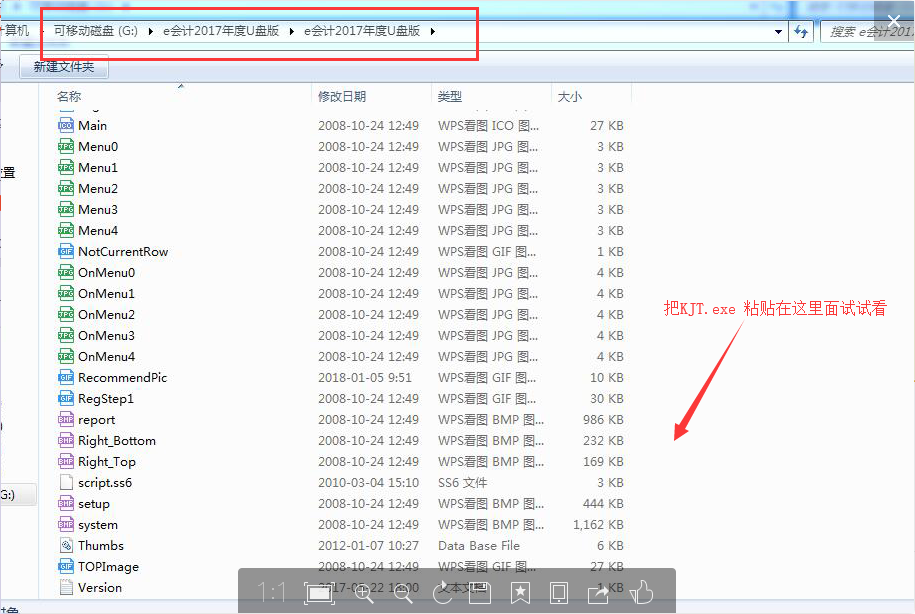Click the BMP icon beside report
915x614 pixels.
coord(65,420)
